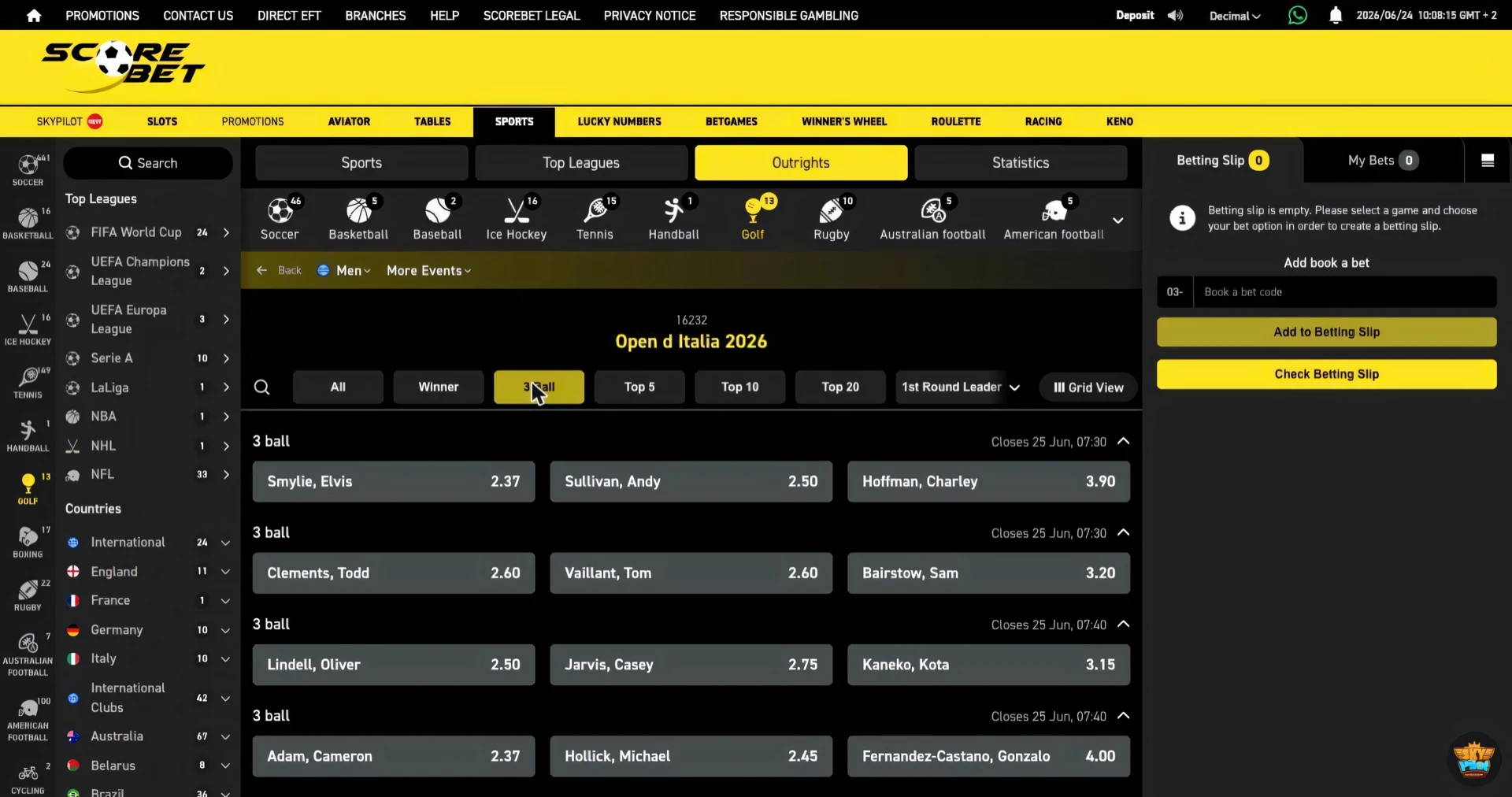Screen dimensions: 1512x797
Task: Open the LUCKY NUMBERS menu item
Action: click(619, 121)
